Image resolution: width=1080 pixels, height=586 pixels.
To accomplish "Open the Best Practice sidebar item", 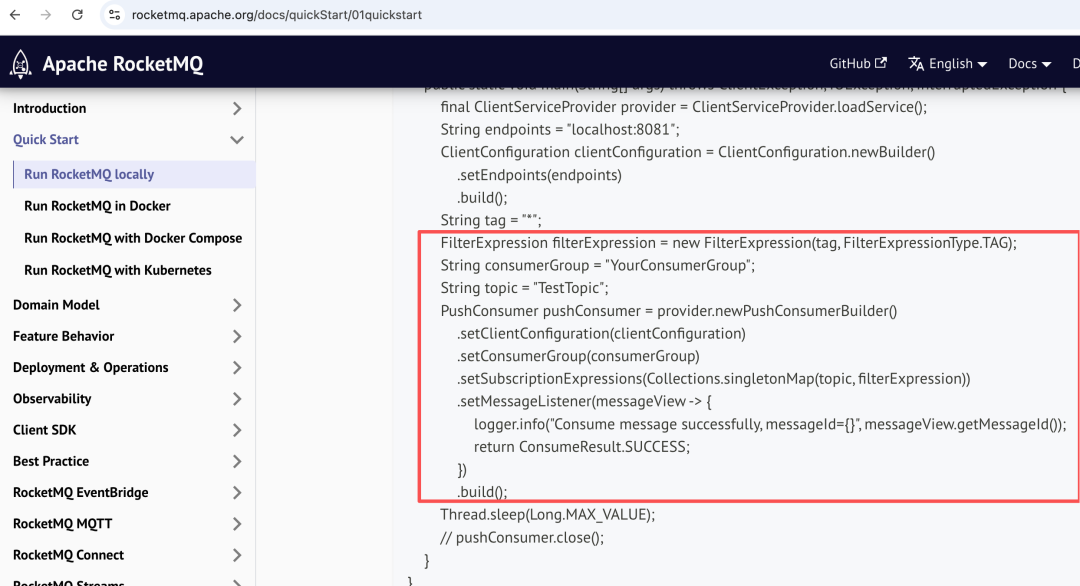I will [51, 461].
